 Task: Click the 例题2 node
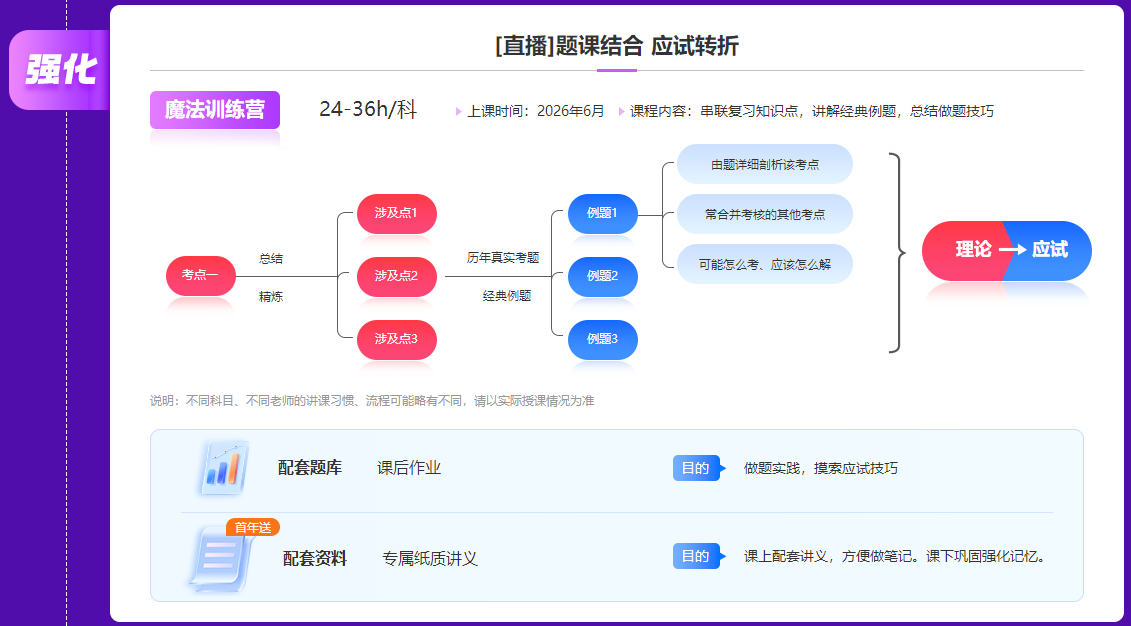coord(602,276)
